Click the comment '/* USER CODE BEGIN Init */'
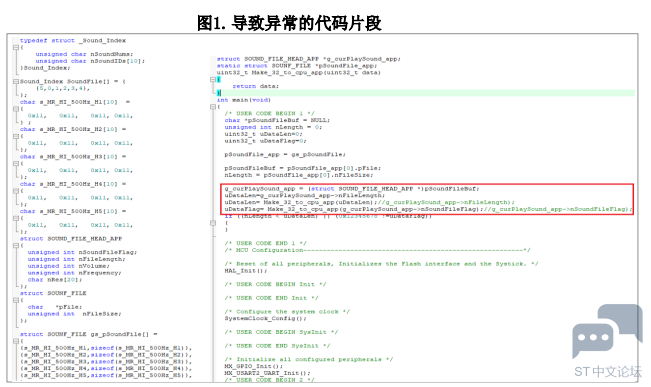This screenshot has width=651, height=387. [x=276, y=284]
